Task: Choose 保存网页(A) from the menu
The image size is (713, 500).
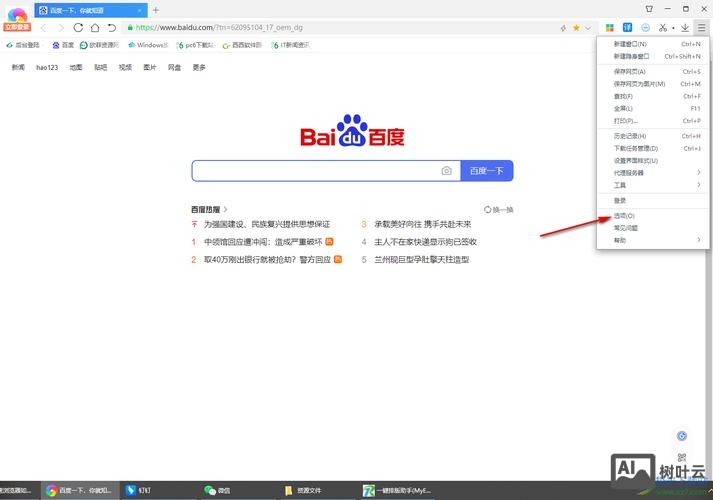Action: (653, 72)
